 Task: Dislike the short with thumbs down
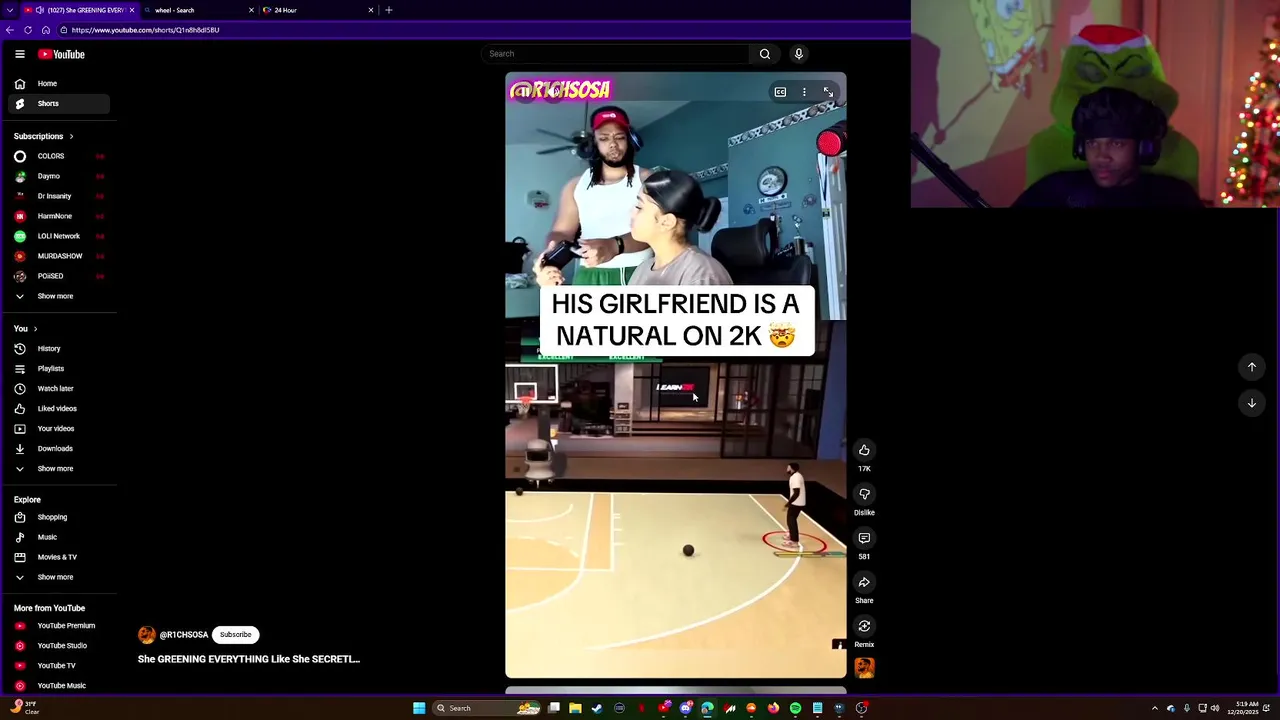coord(864,494)
